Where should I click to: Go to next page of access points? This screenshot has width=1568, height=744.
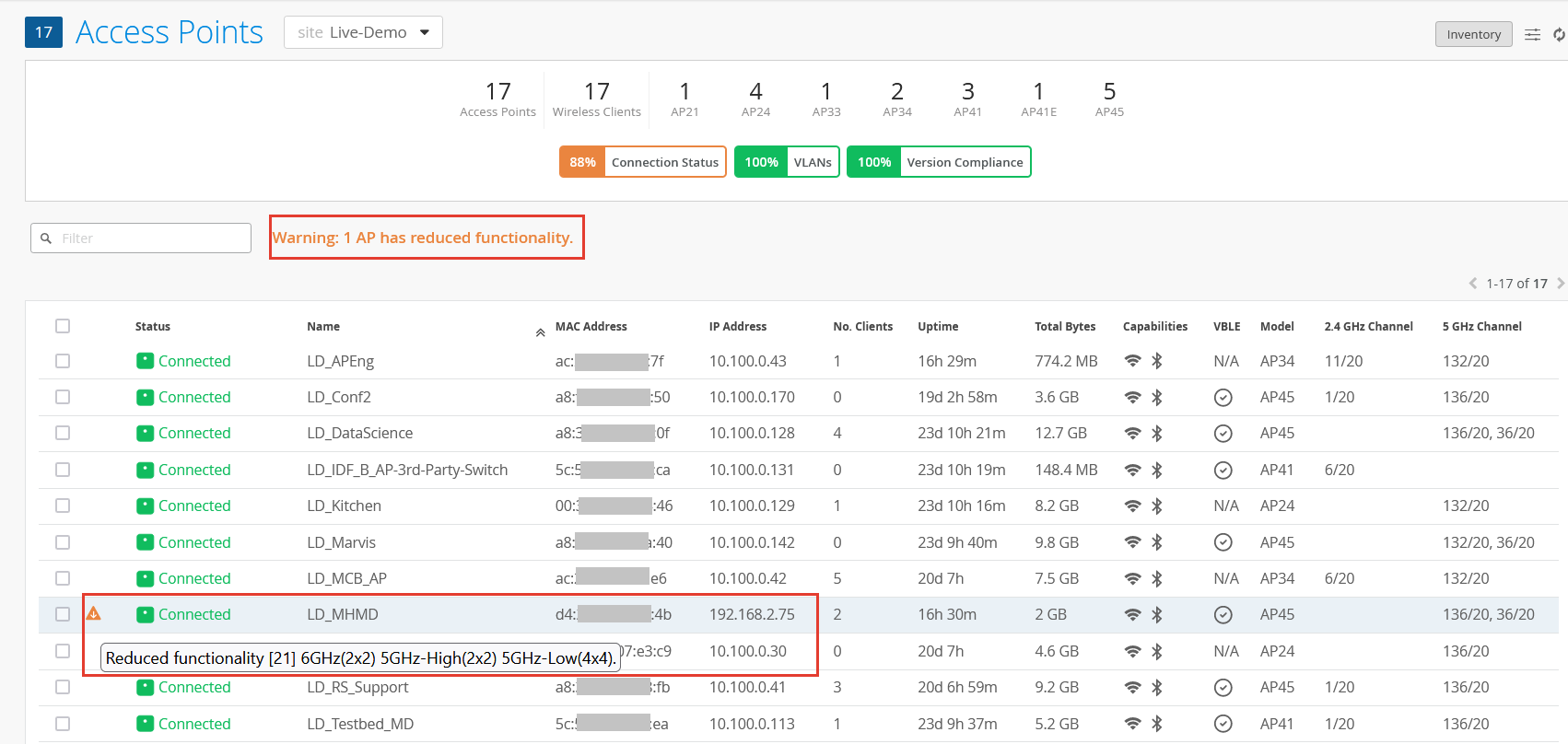pyautogui.click(x=1560, y=284)
